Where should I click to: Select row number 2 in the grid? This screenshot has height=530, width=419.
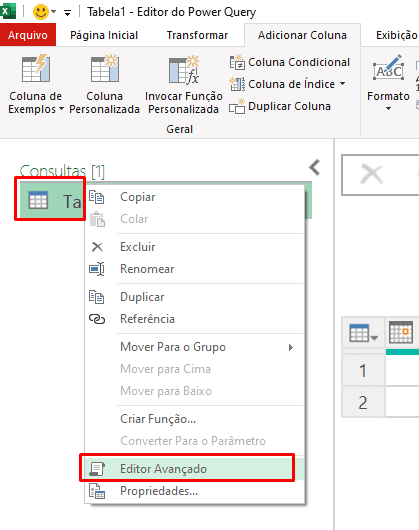click(363, 402)
